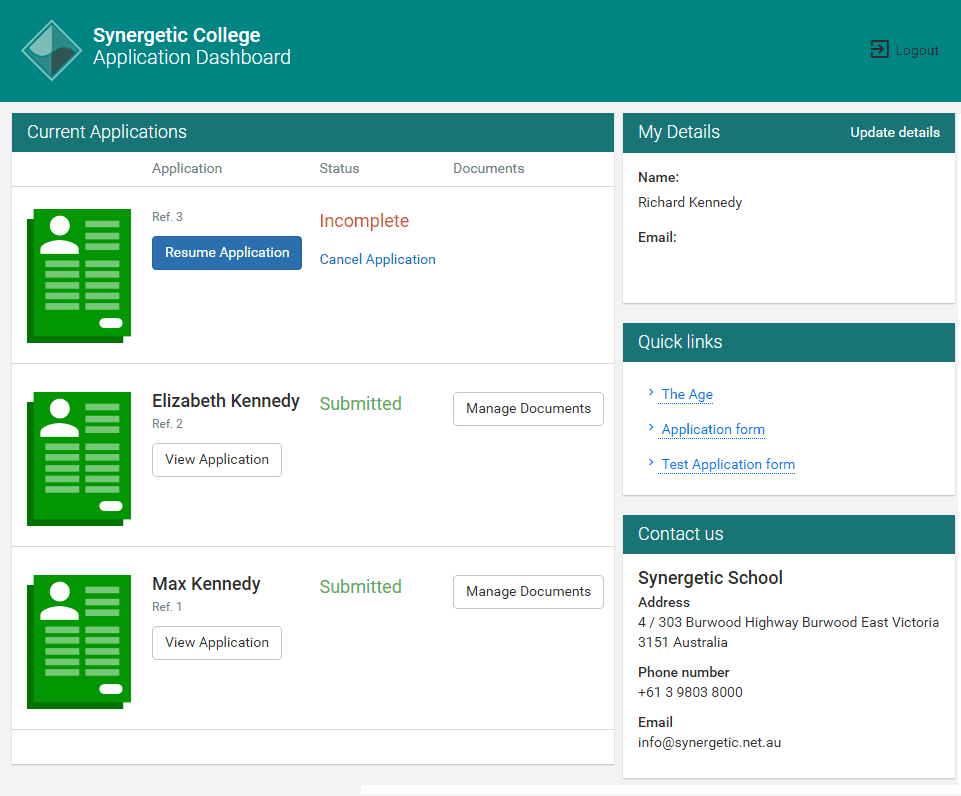961x796 pixels.
Task: Open the Application form link
Action: click(x=711, y=429)
